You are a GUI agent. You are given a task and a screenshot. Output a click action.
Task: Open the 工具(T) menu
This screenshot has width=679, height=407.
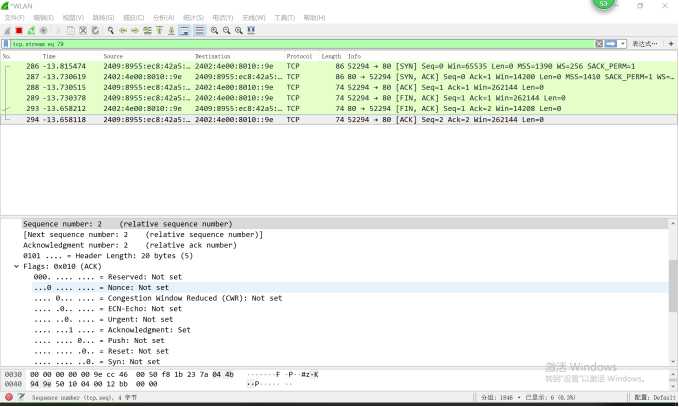(x=285, y=17)
